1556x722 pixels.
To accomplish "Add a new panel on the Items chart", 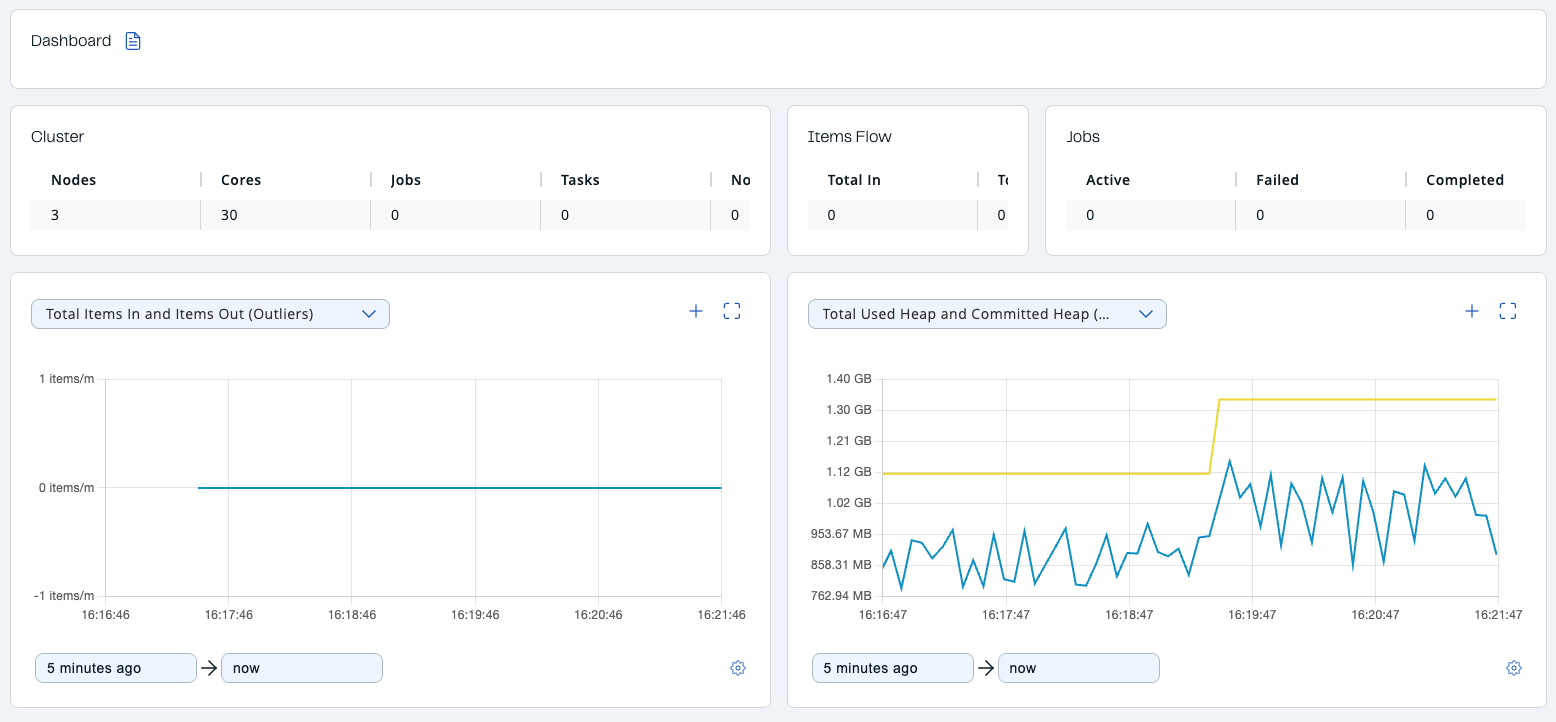I will [x=695, y=311].
